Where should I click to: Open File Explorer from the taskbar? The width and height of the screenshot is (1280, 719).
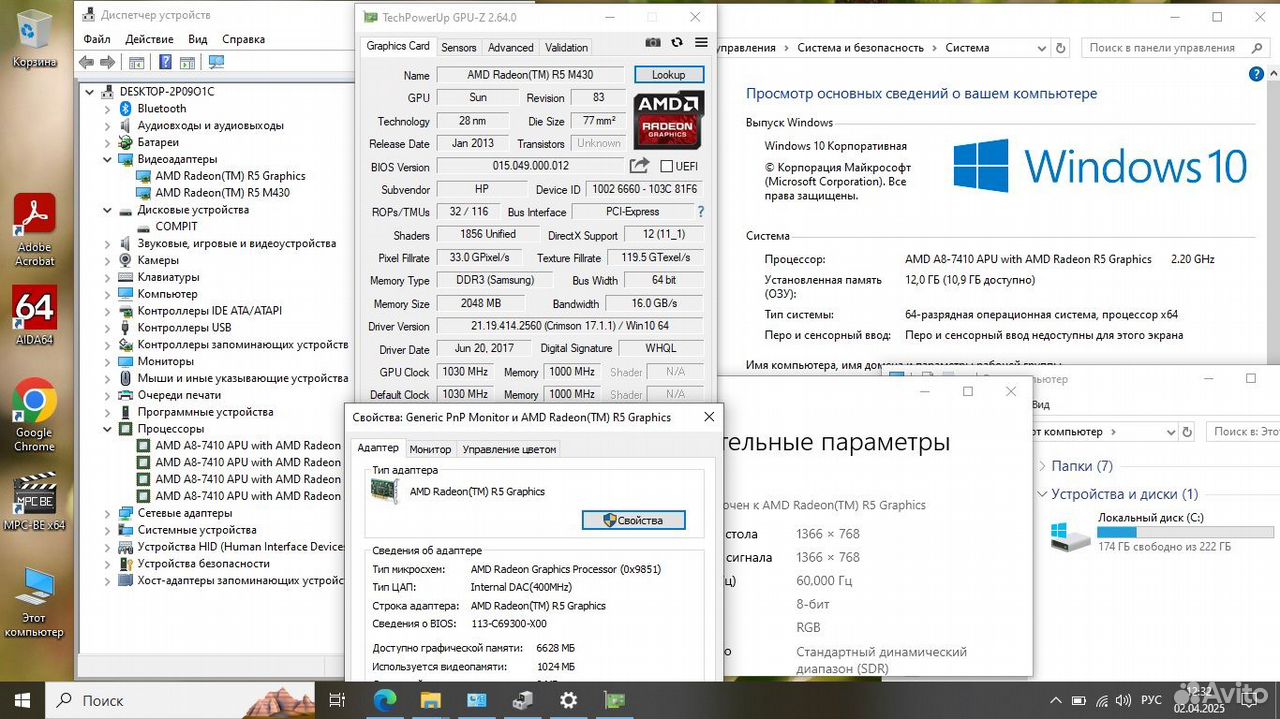pos(430,700)
